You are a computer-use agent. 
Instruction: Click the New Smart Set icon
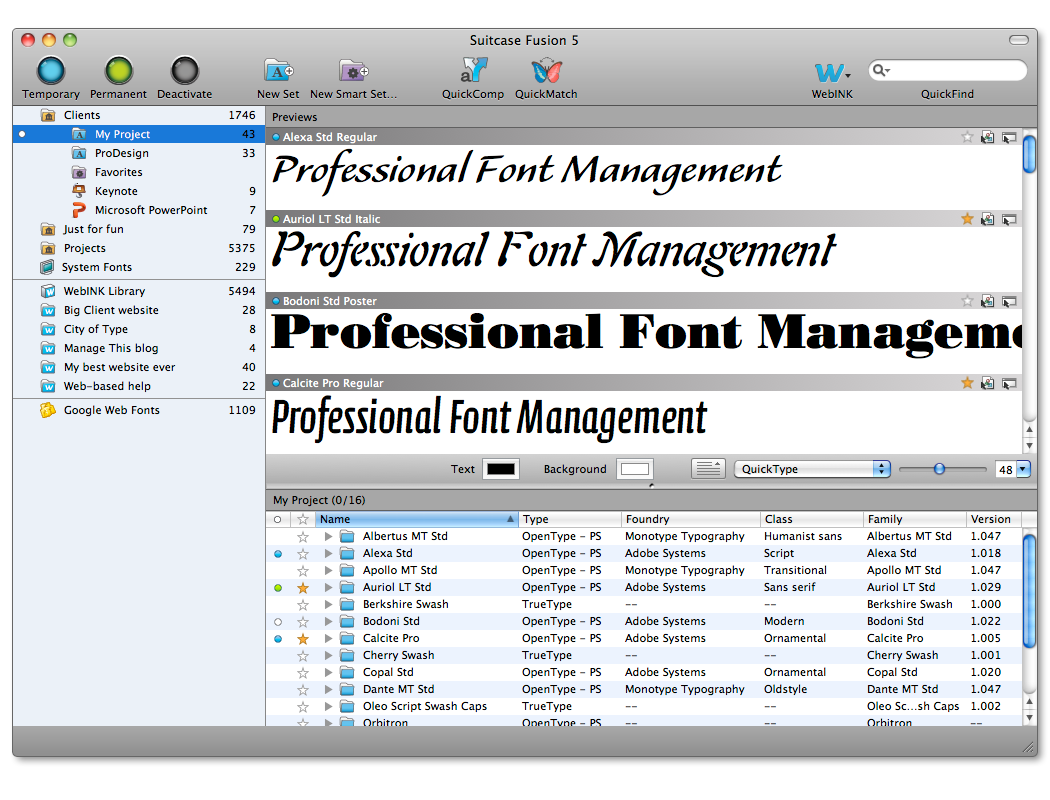tap(353, 71)
